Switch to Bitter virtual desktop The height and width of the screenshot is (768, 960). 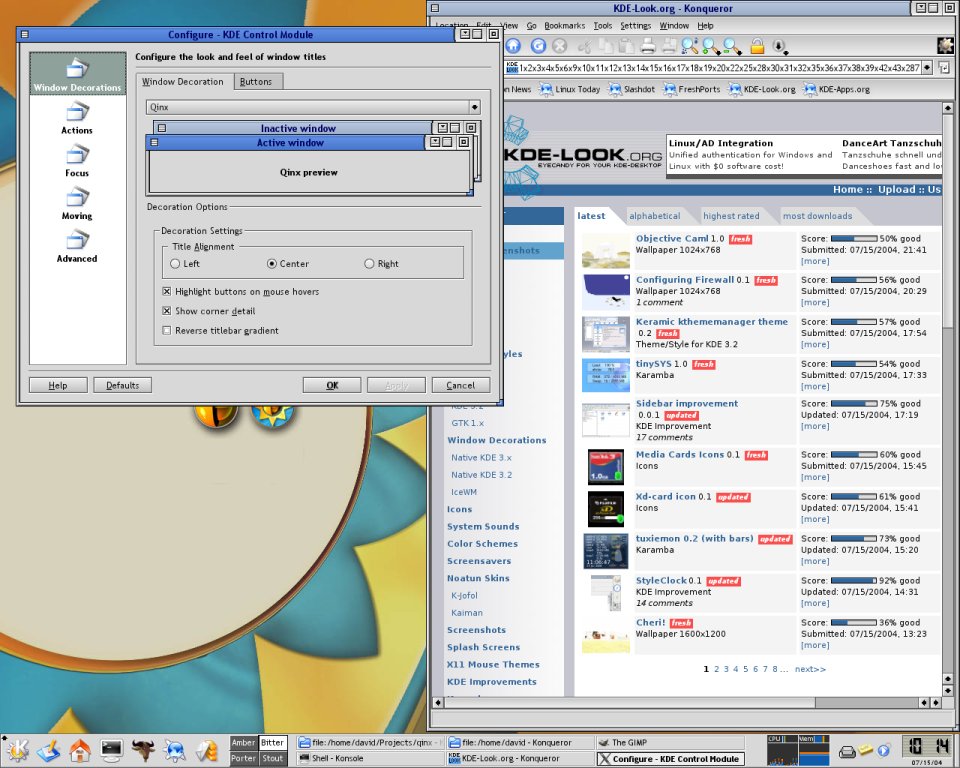pos(272,742)
